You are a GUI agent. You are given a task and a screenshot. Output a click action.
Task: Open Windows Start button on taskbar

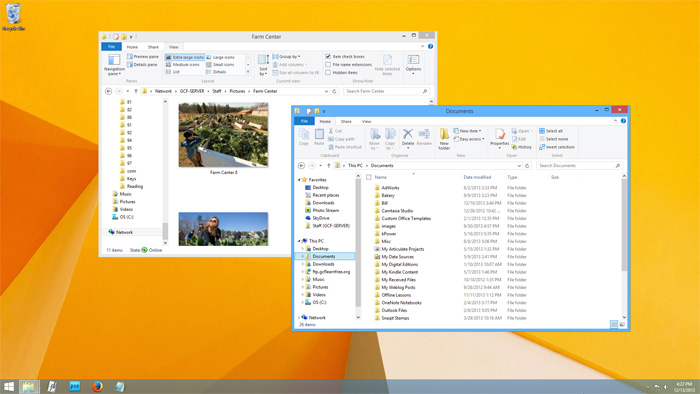[9, 386]
